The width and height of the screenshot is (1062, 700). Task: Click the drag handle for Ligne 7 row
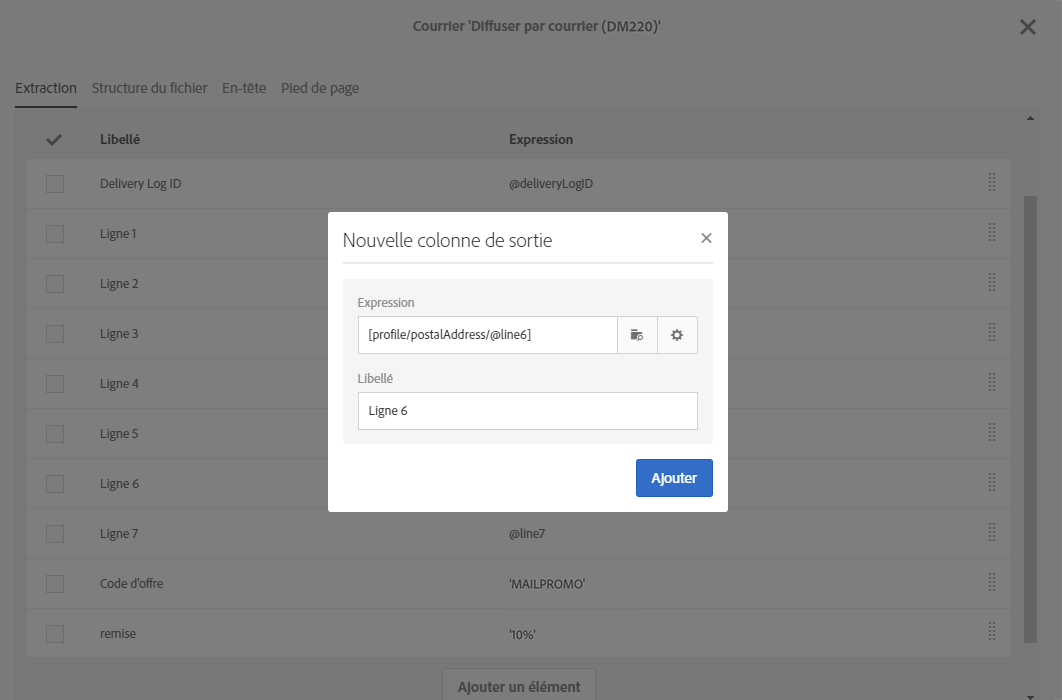click(992, 533)
